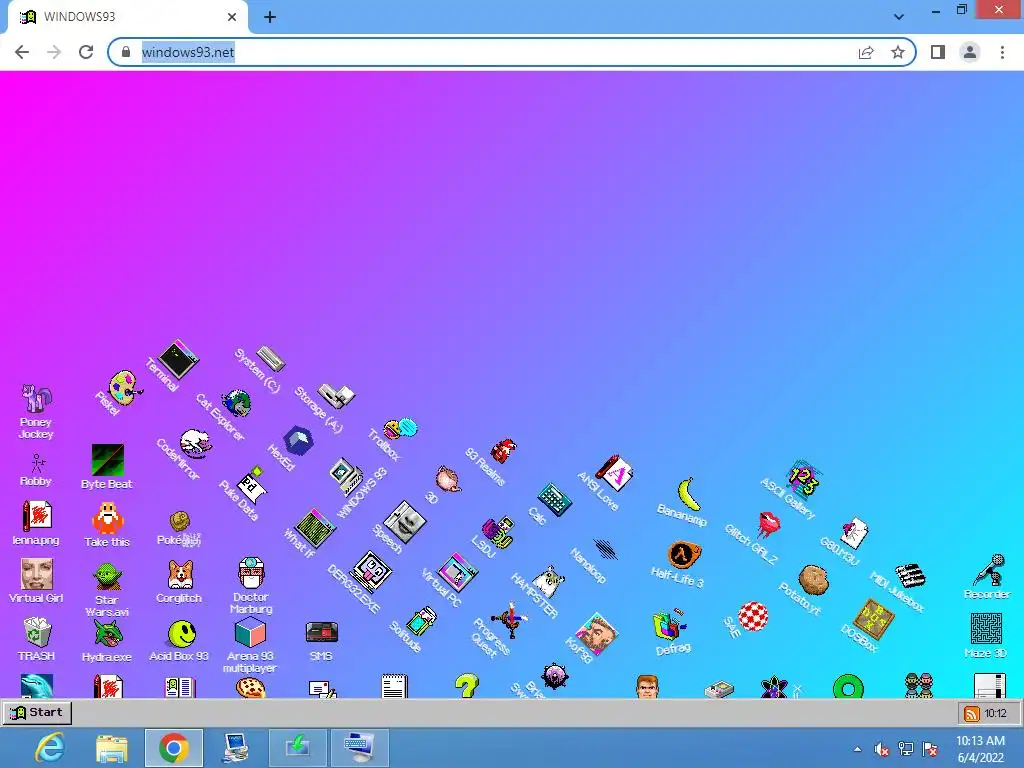Screen dimensions: 1024x768
Task: Open the HAMPSTER icon
Action: pos(549,581)
